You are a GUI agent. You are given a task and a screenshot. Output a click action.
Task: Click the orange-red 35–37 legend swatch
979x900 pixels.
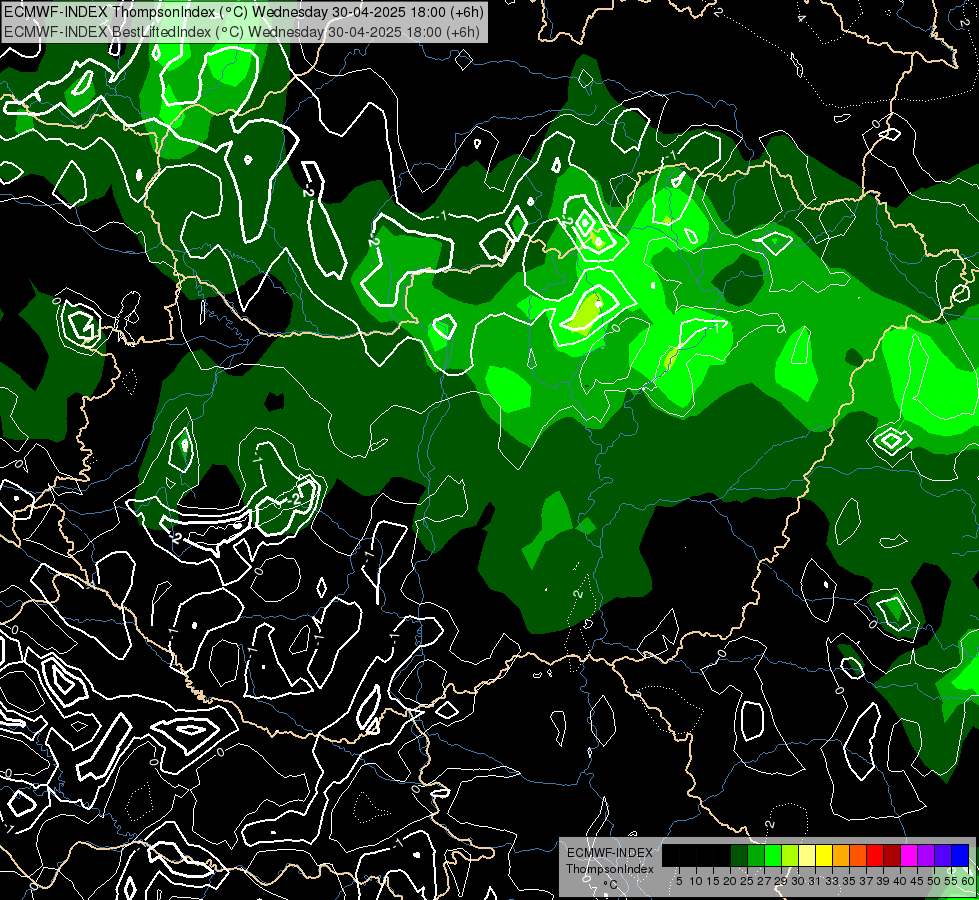[x=858, y=856]
